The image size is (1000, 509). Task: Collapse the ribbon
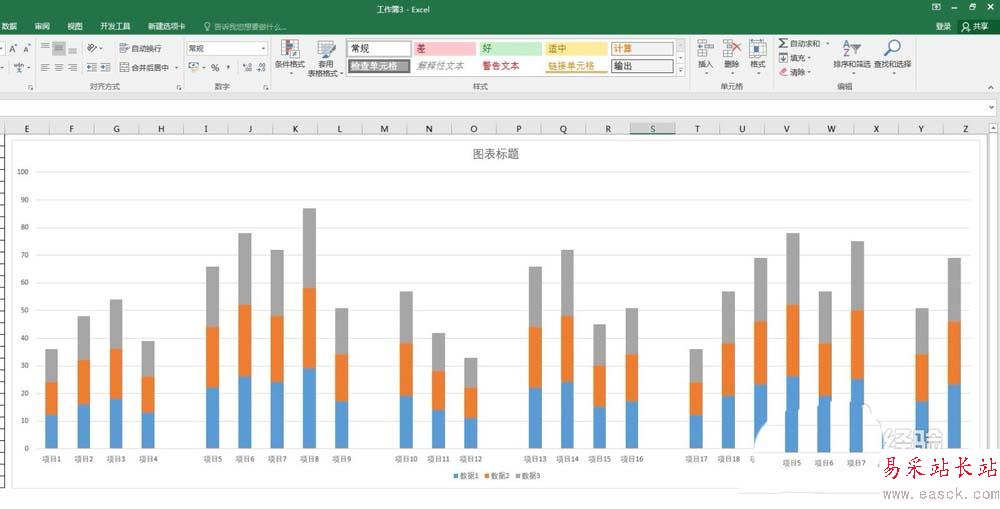[991, 87]
